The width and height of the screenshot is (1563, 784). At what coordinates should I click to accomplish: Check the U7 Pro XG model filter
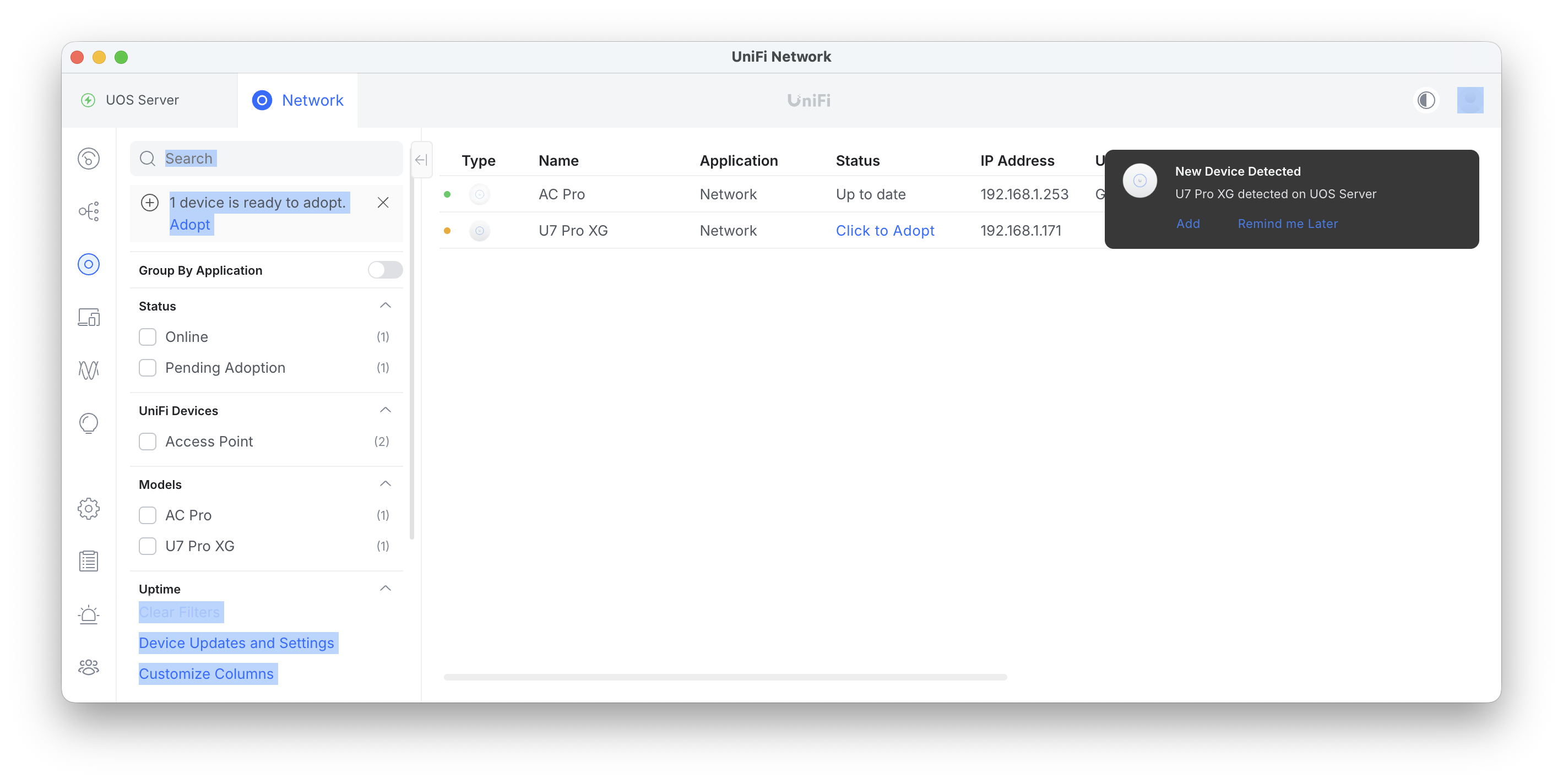tap(148, 546)
